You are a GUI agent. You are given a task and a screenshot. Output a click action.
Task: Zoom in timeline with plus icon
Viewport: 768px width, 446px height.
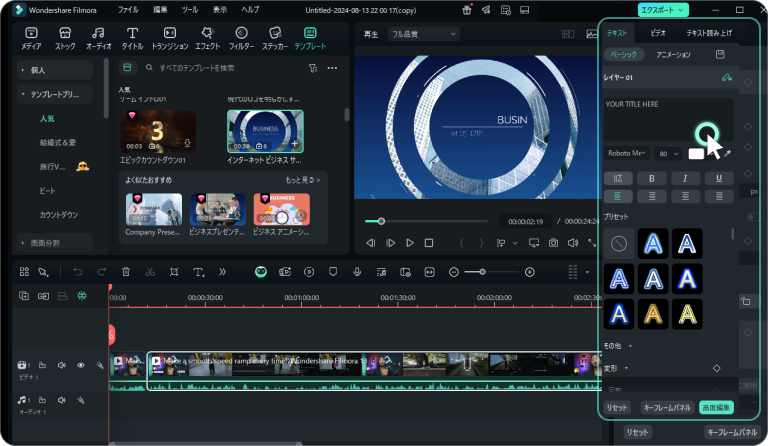pyautogui.click(x=529, y=272)
